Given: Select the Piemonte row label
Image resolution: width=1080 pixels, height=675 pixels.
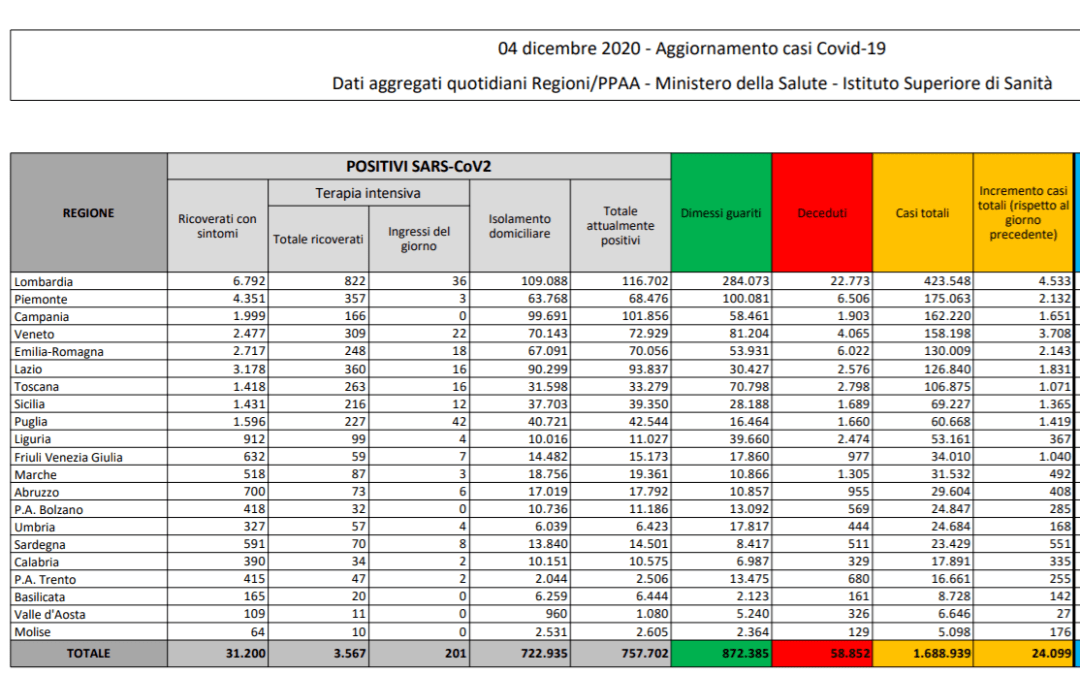Looking at the screenshot, I should click(x=41, y=300).
